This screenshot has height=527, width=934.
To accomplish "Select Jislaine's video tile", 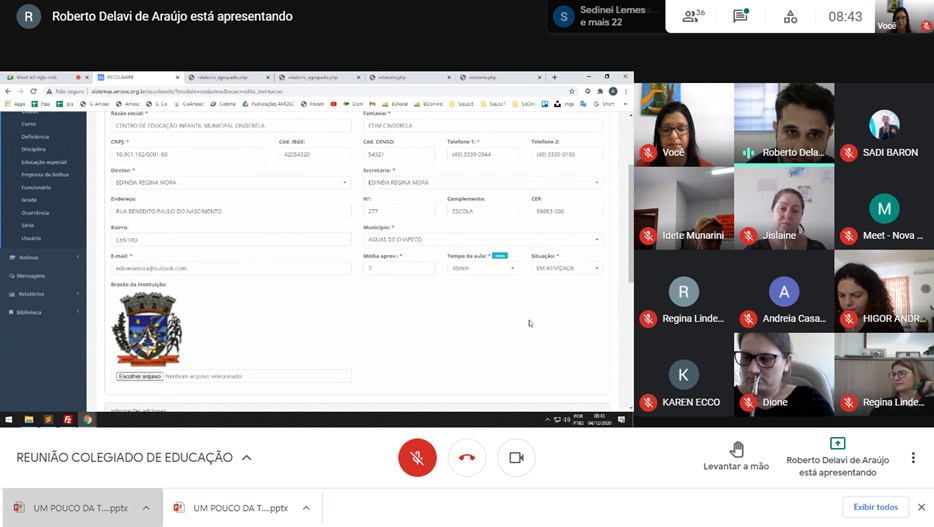I will click(783, 207).
